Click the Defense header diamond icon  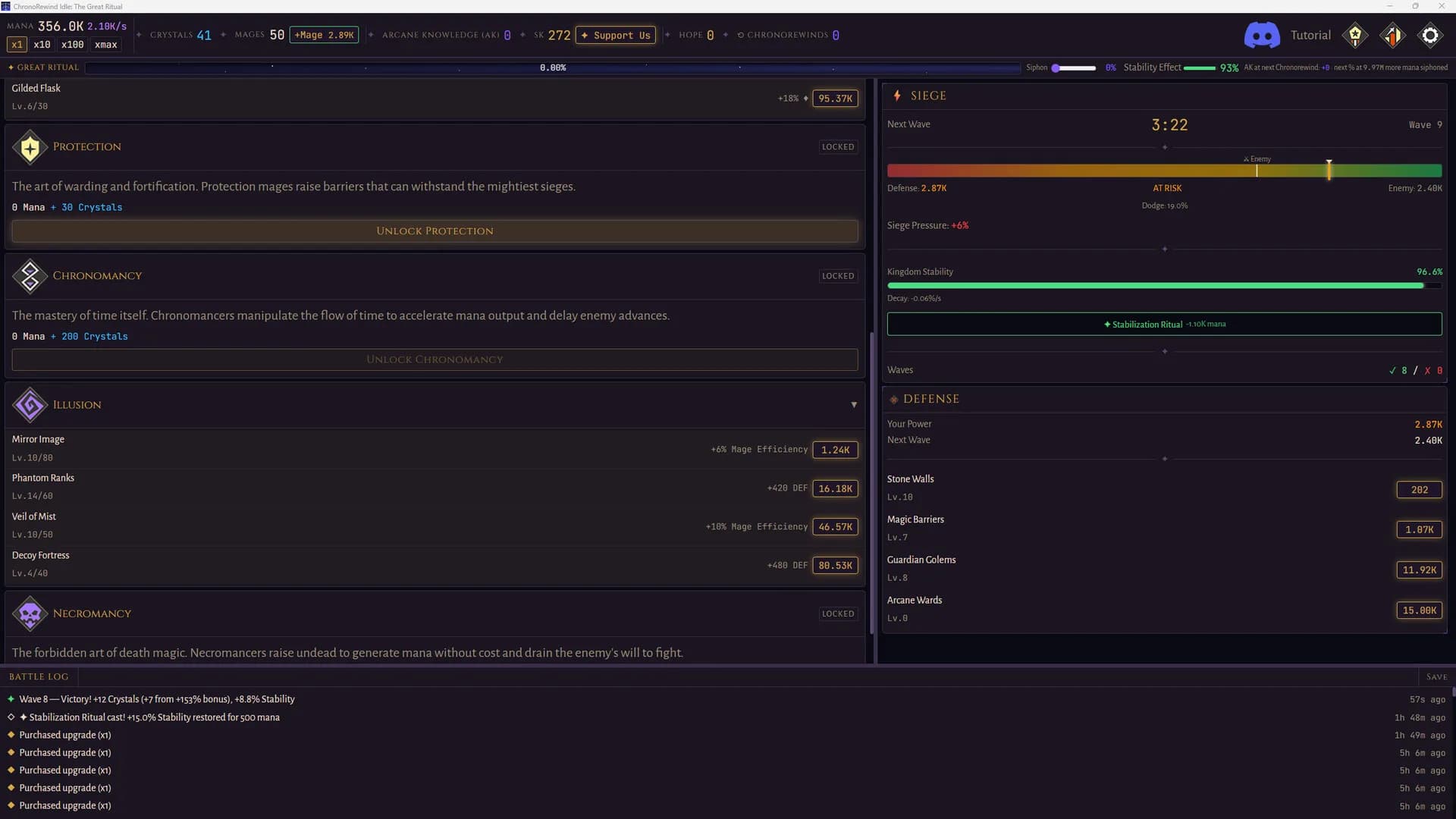click(893, 399)
